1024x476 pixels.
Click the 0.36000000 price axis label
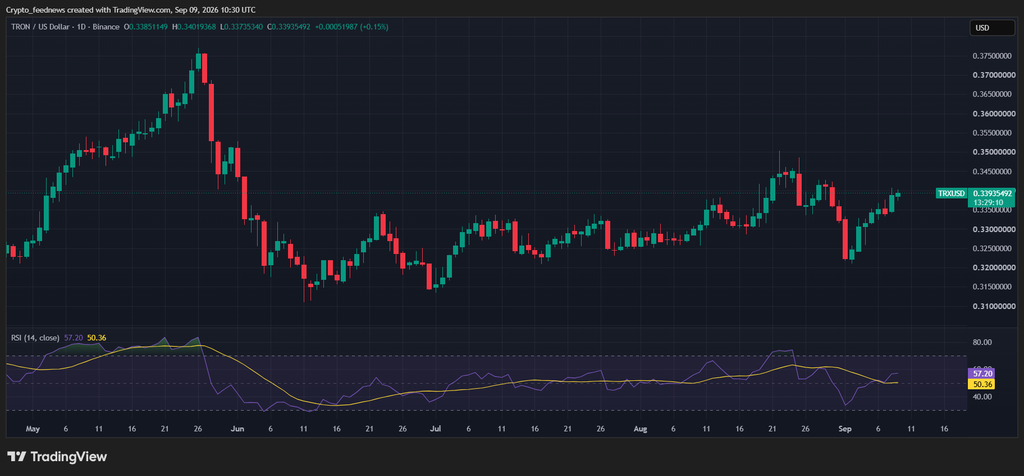point(994,114)
